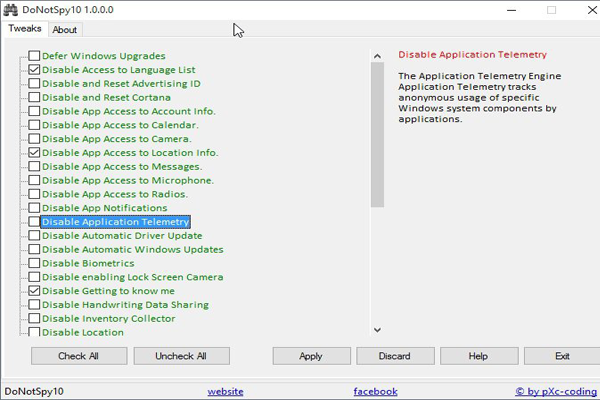The width and height of the screenshot is (600, 400).
Task: Enable the Defer Windows Upgrades checkbox
Action: [34, 56]
